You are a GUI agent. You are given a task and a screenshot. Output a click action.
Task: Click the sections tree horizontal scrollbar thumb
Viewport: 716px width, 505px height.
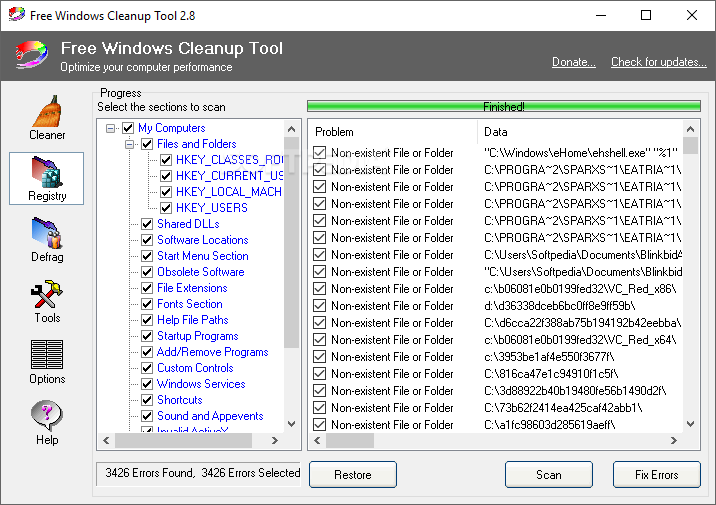click(183, 440)
